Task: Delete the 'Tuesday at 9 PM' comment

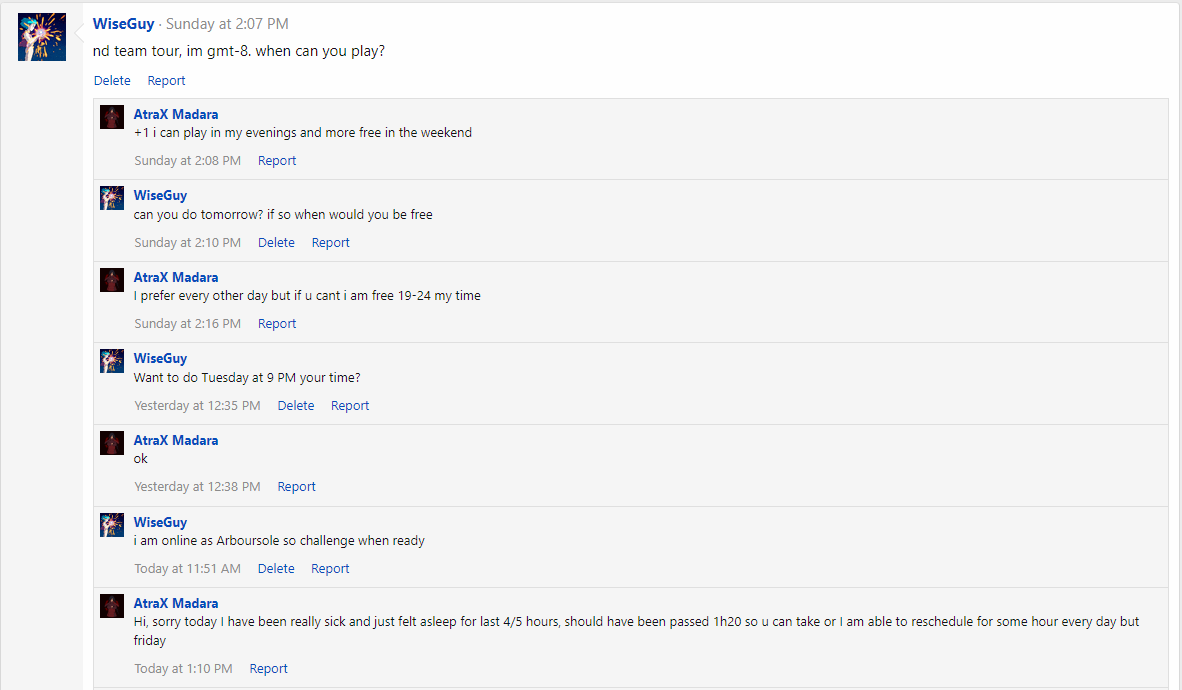Action: tap(296, 406)
